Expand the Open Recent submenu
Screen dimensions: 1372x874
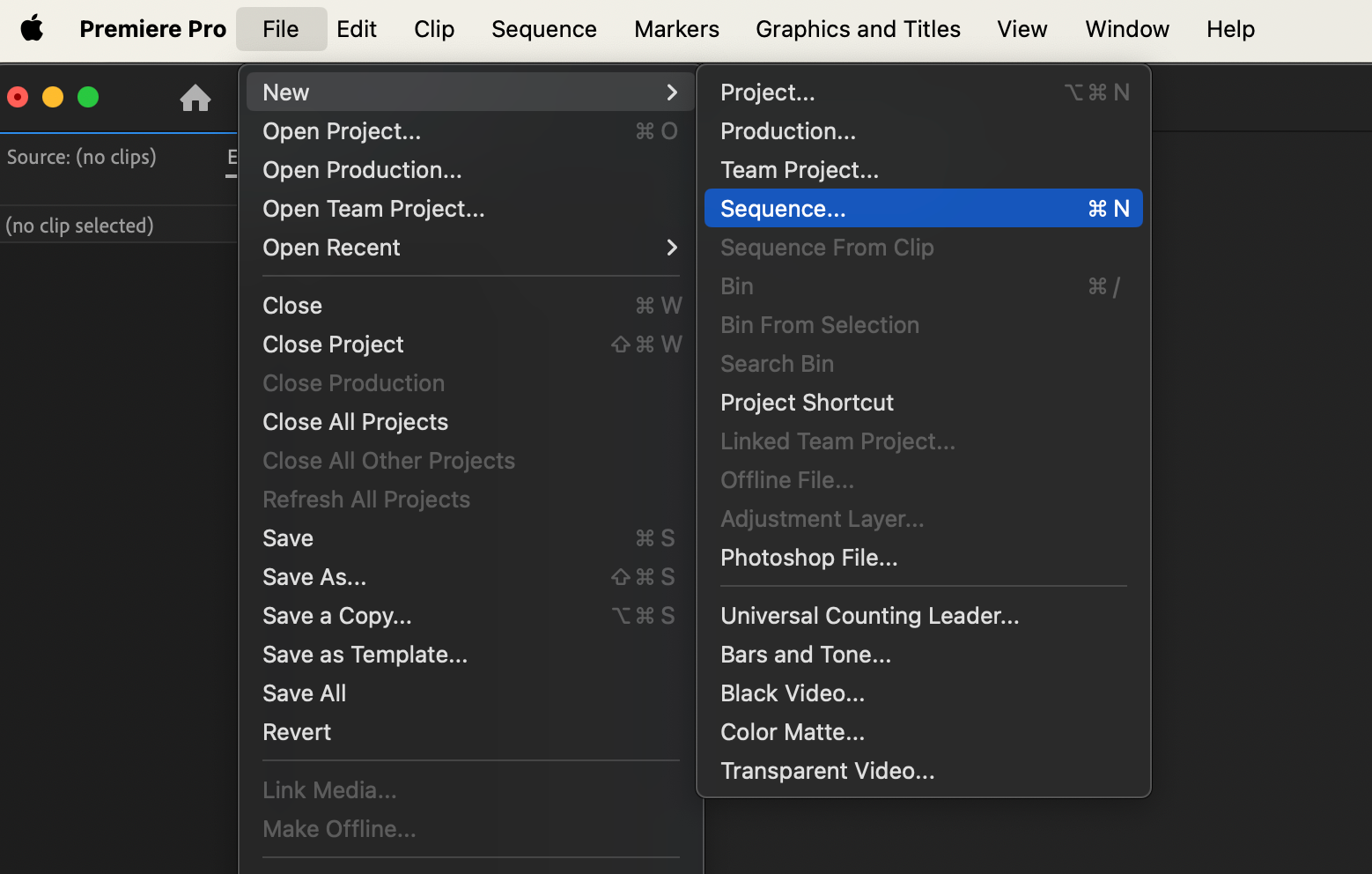coord(470,248)
